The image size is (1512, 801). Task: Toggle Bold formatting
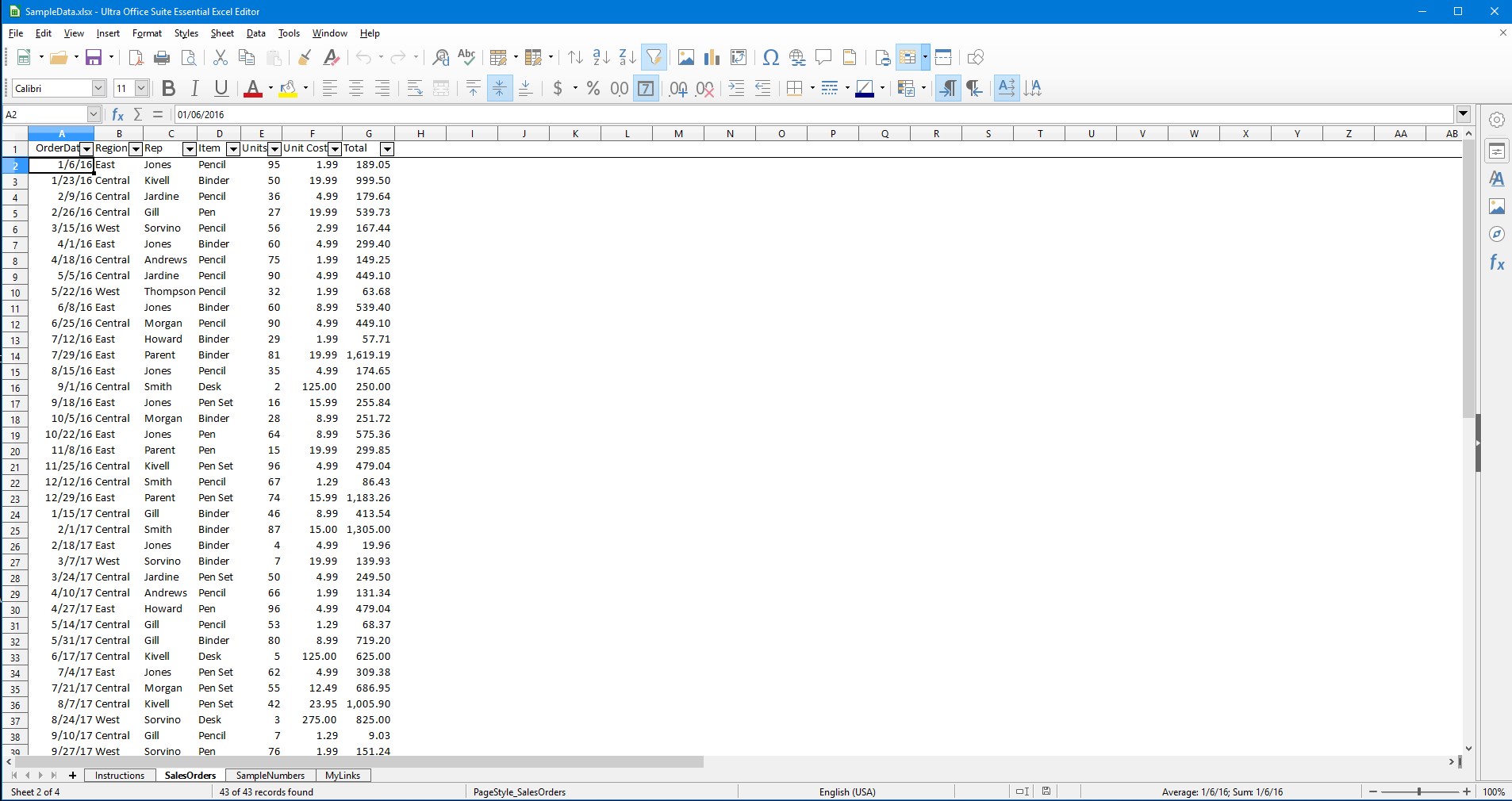(168, 88)
